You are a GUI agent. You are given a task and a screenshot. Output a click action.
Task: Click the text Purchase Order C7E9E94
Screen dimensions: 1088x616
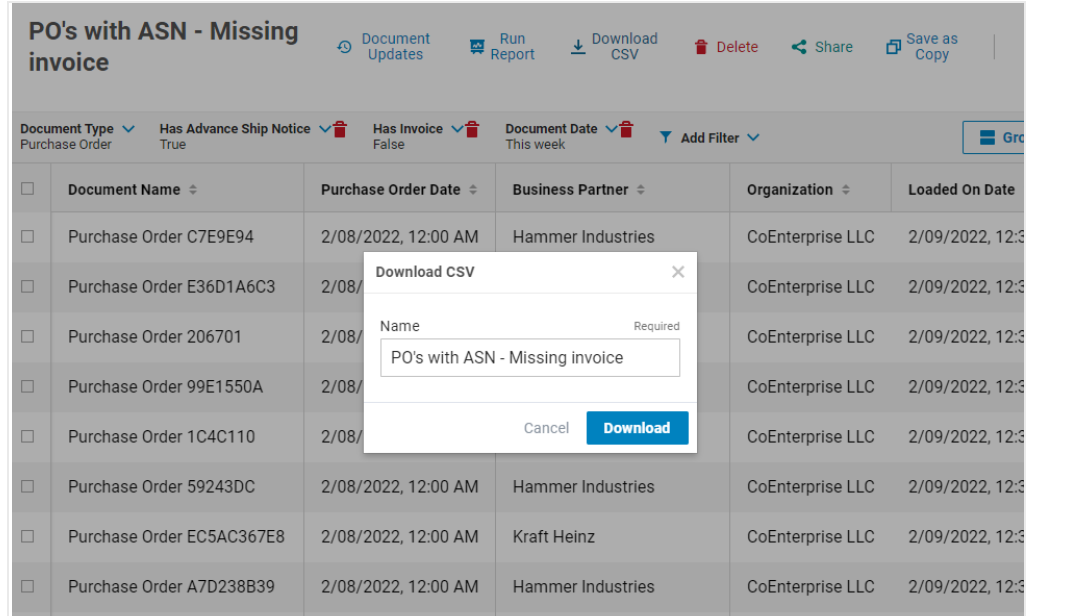[161, 237]
